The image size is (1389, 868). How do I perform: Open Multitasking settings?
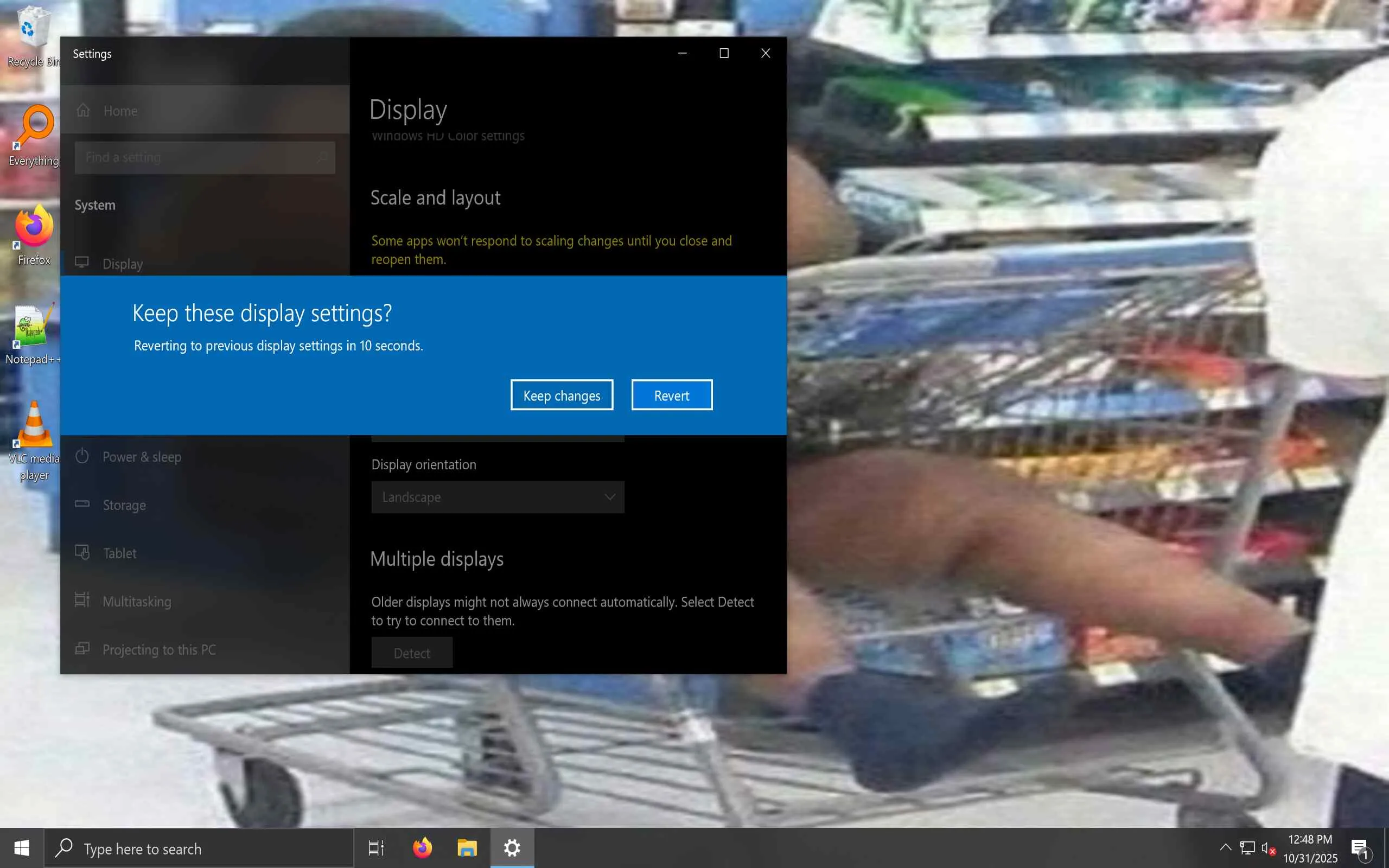pyautogui.click(x=137, y=601)
